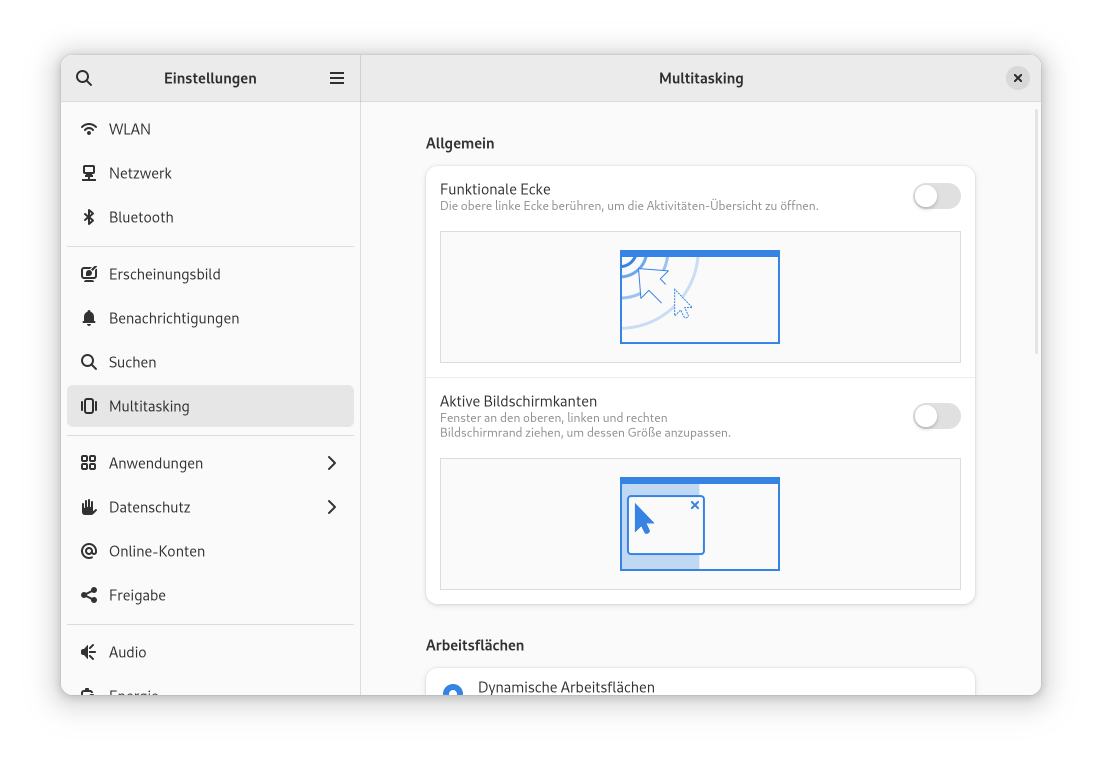Expand Datenschutz using its chevron arrow

332,507
